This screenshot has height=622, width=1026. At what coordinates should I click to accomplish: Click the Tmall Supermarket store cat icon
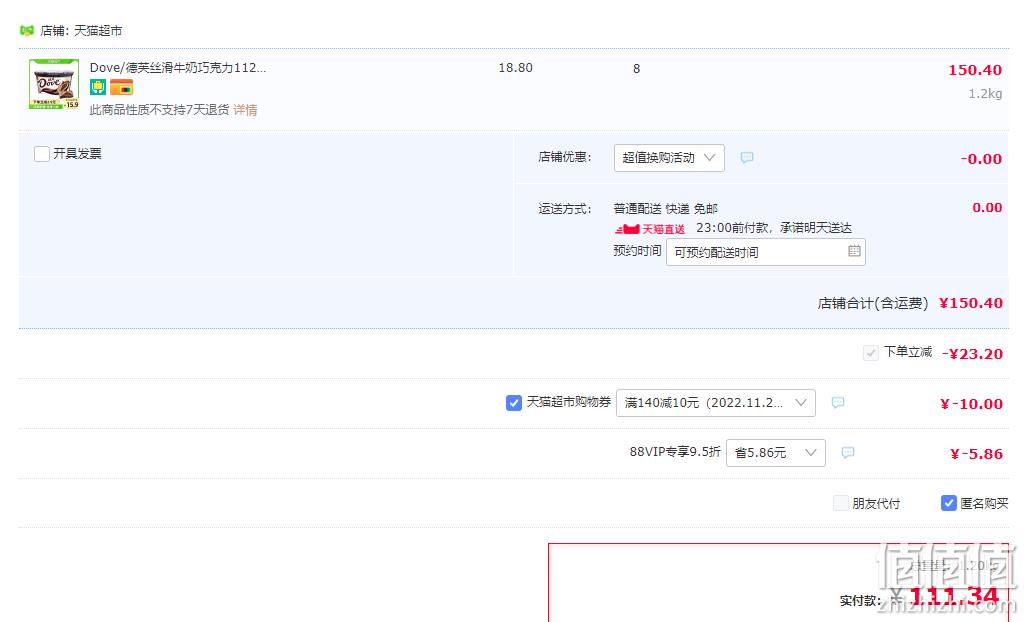pyautogui.click(x=27, y=31)
